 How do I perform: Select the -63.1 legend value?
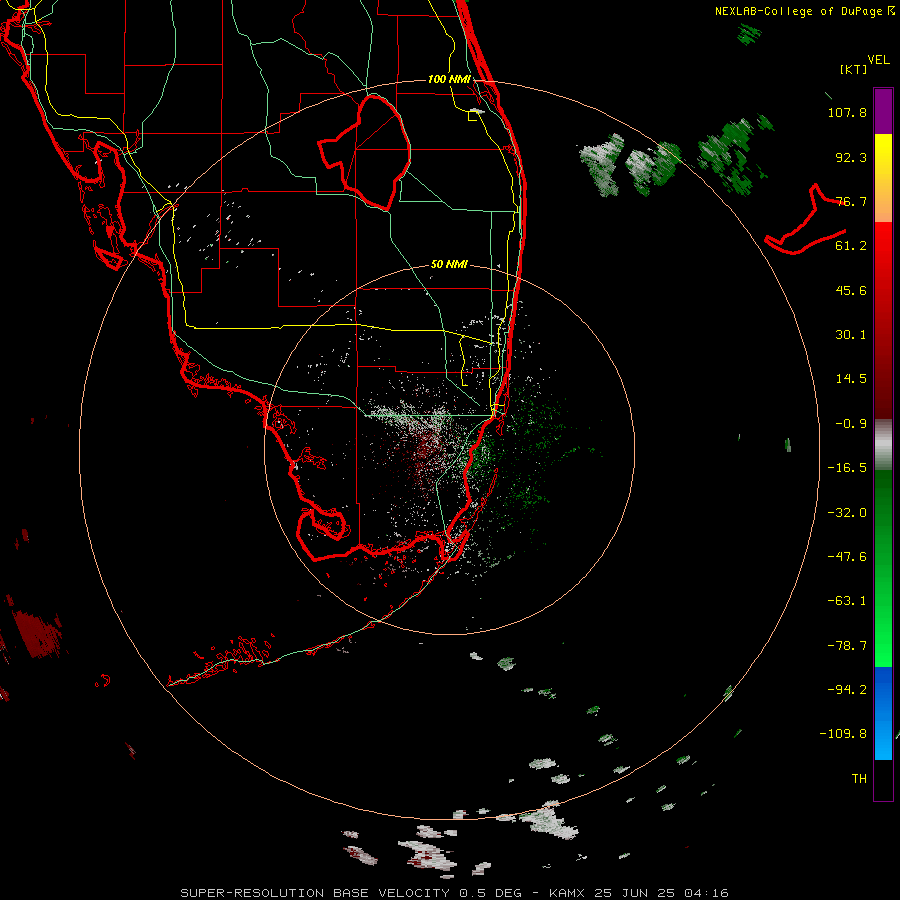tap(847, 601)
